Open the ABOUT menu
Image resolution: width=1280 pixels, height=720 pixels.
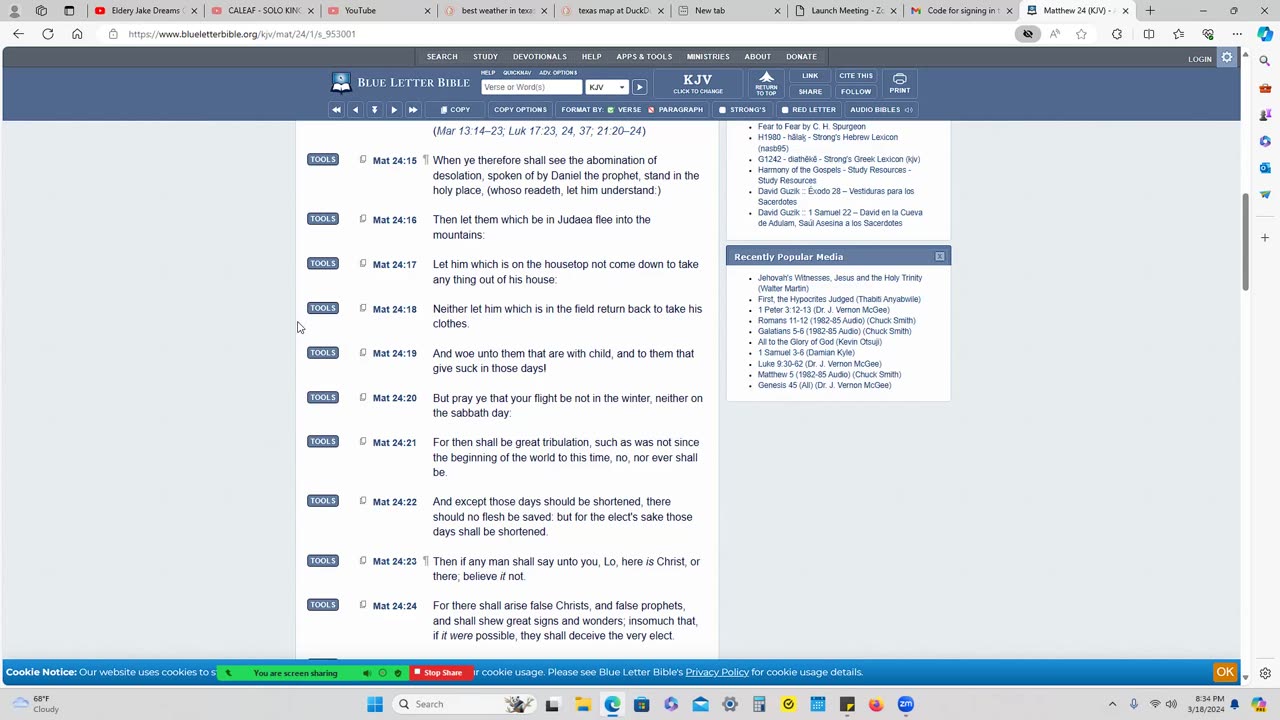757,57
